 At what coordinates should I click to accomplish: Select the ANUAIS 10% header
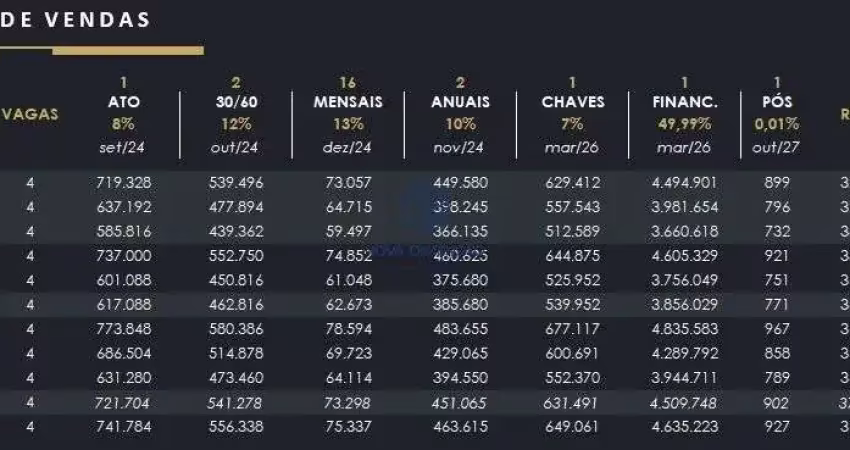(x=460, y=114)
